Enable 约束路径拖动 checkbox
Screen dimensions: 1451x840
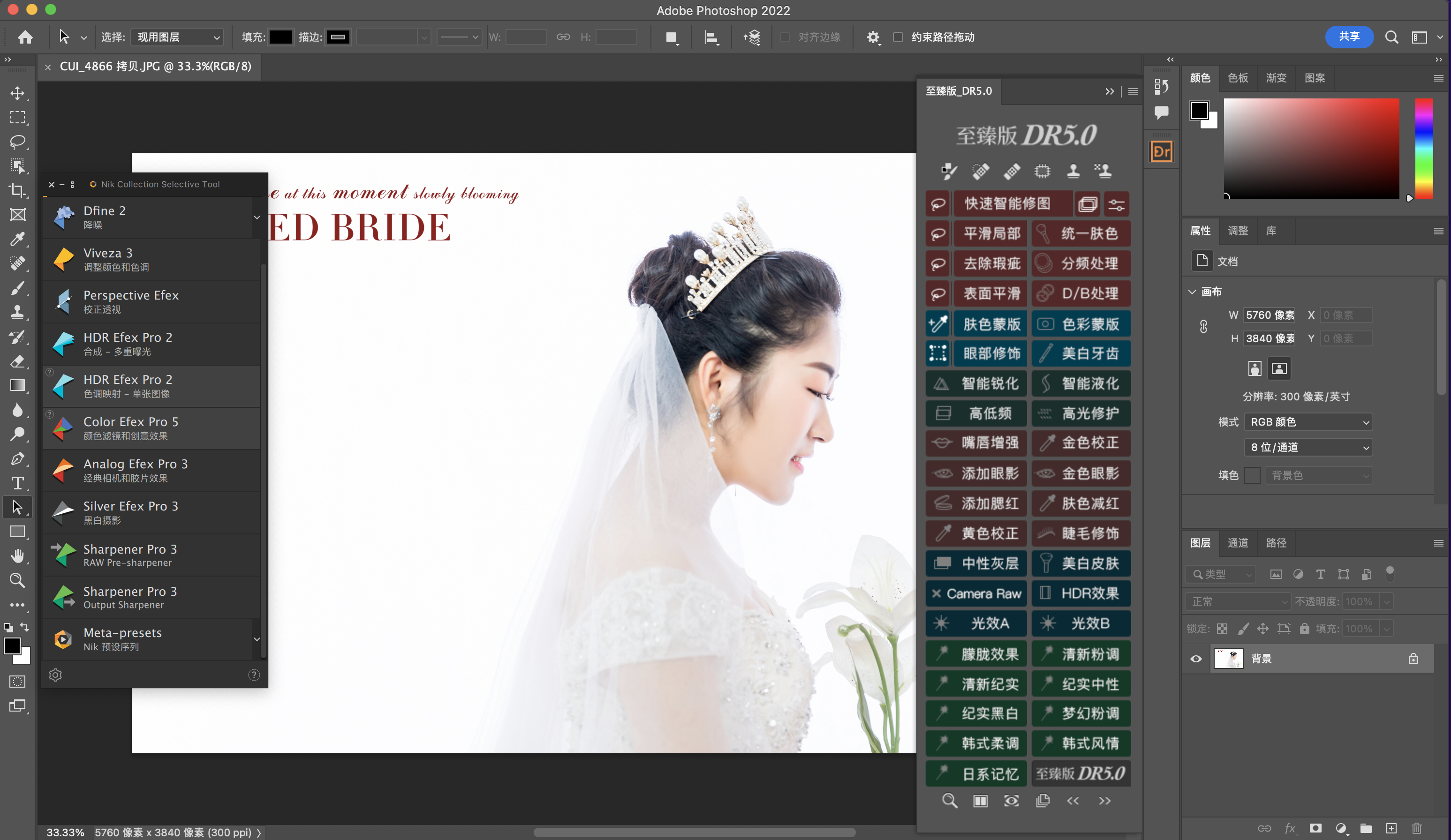point(898,37)
